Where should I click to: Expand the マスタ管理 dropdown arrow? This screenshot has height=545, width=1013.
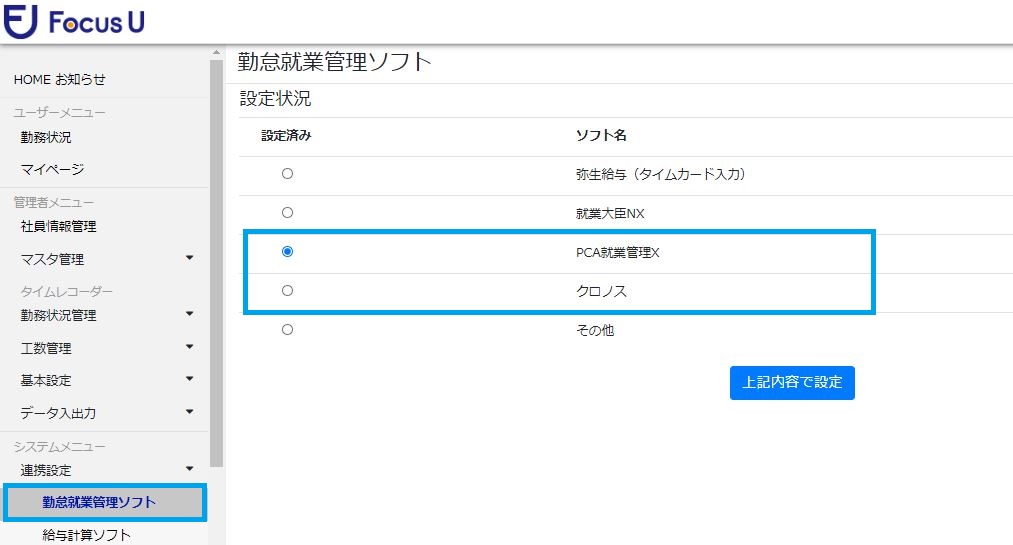click(x=189, y=258)
